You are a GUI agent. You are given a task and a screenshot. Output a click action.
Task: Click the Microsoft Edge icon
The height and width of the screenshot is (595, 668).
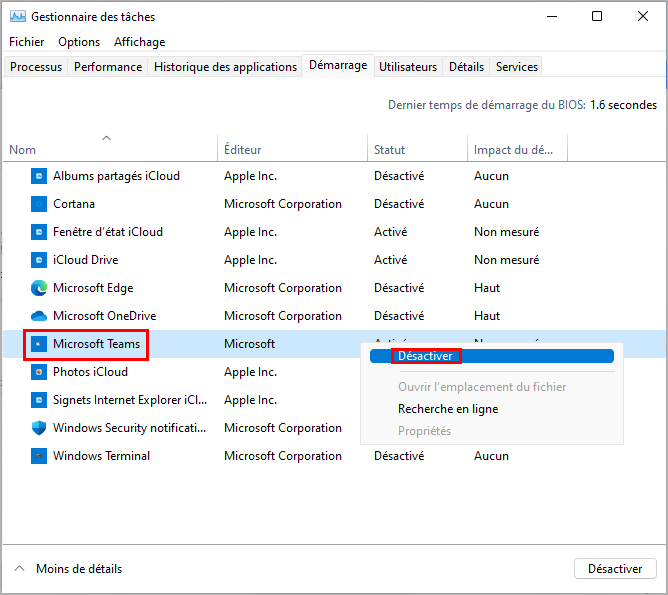pos(39,288)
